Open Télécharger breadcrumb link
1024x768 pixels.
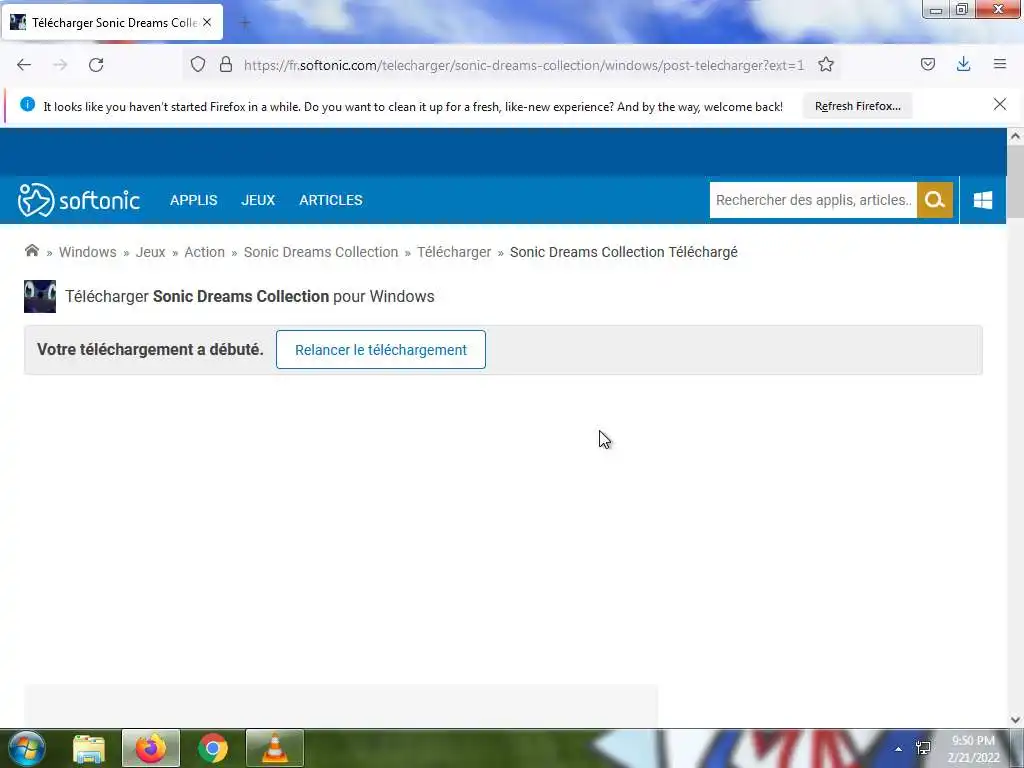pyautogui.click(x=454, y=252)
